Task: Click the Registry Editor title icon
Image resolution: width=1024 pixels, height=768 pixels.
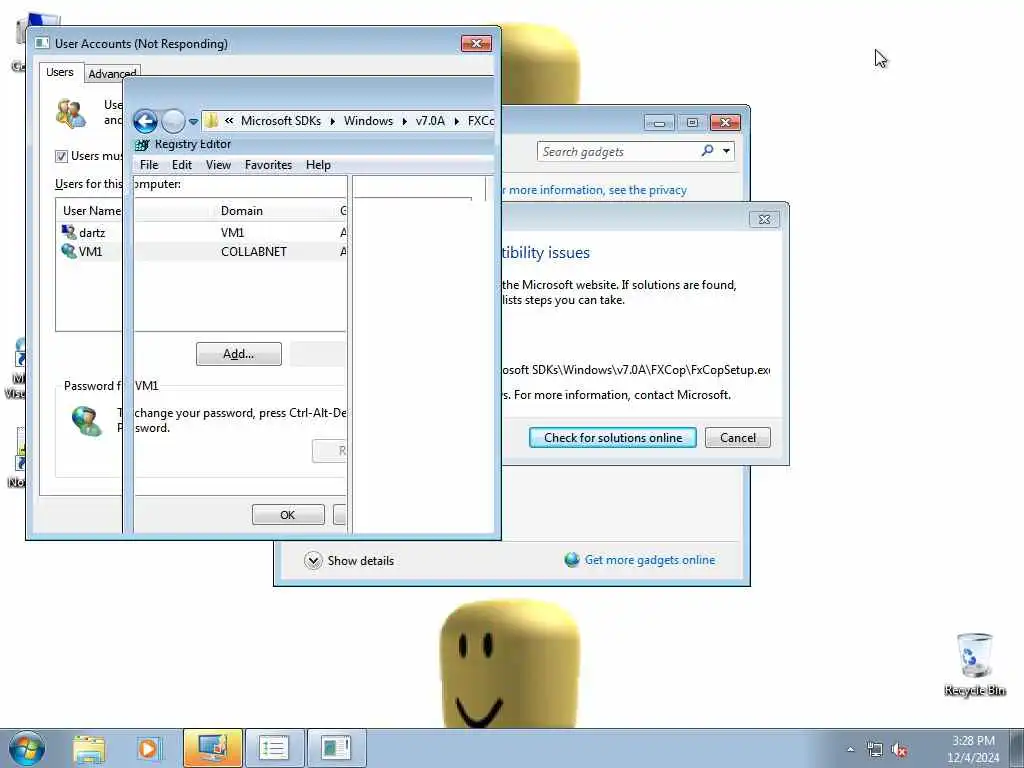Action: pyautogui.click(x=142, y=145)
